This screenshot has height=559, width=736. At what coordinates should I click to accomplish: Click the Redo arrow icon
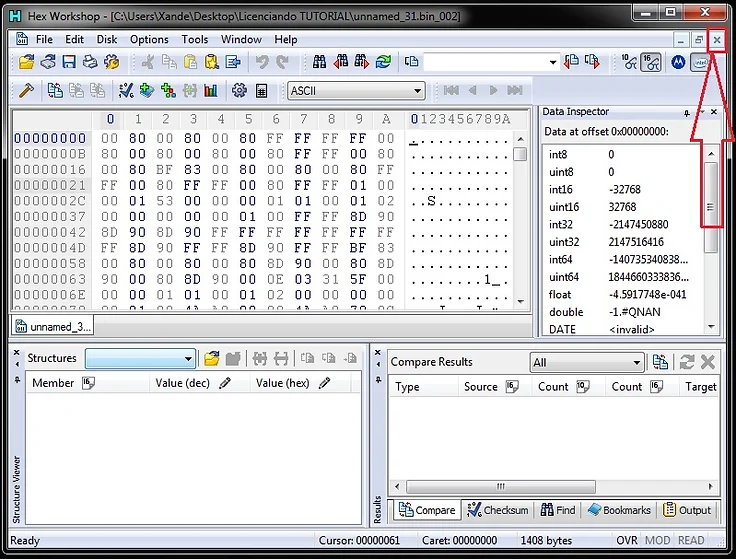pos(283,62)
